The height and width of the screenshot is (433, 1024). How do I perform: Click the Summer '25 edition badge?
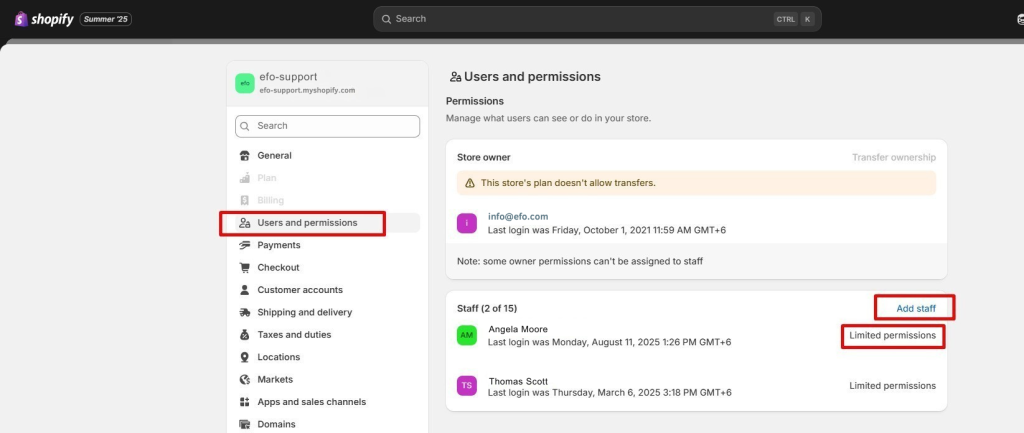click(106, 20)
